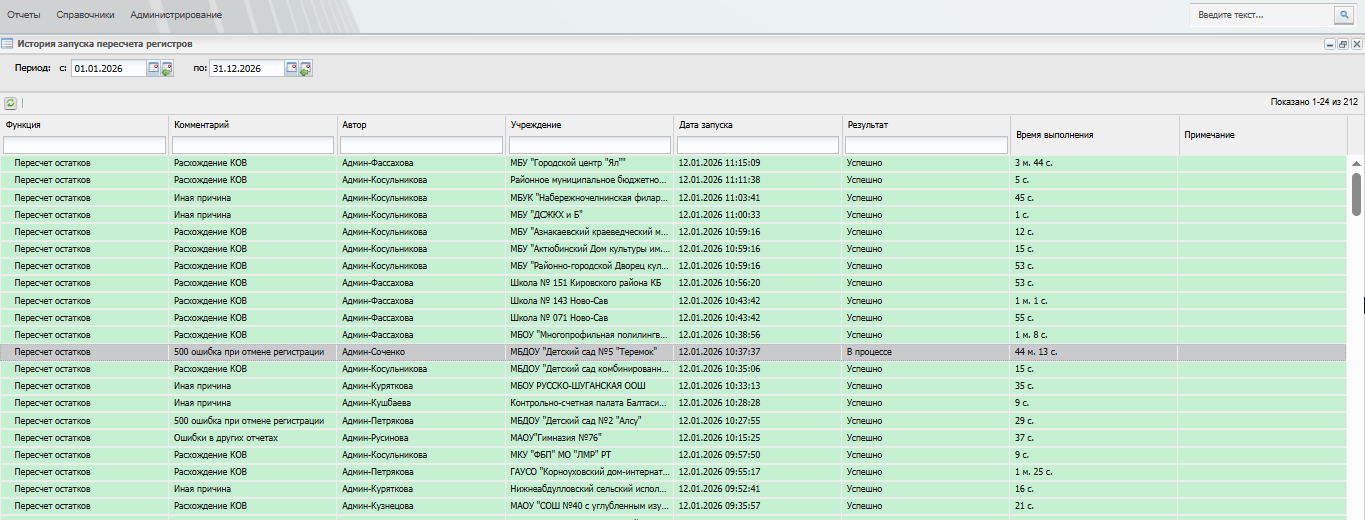Click institution МБУ "ДСЖКХ и Б"

click(546, 215)
